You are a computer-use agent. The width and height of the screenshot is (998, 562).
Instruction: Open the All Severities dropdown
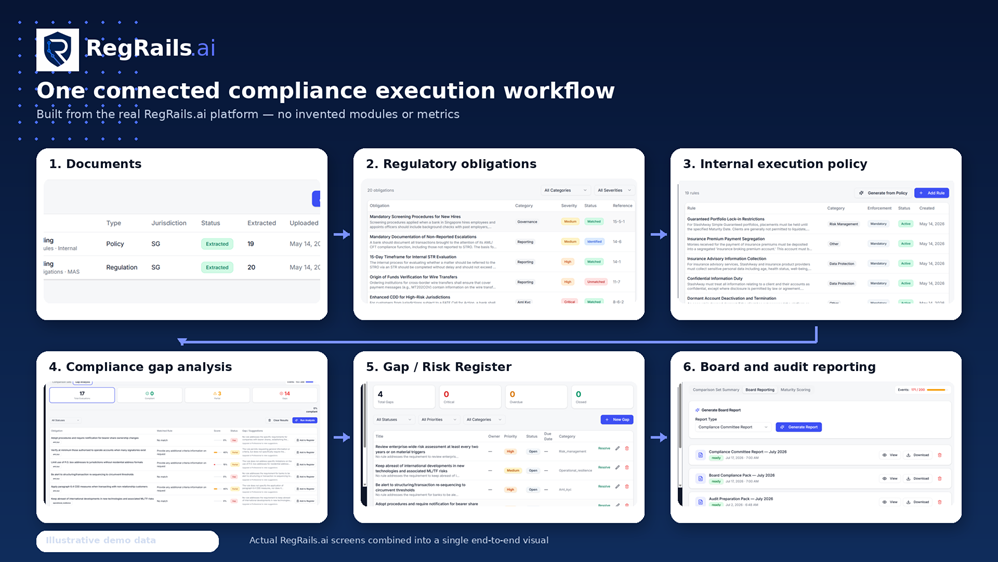point(614,190)
